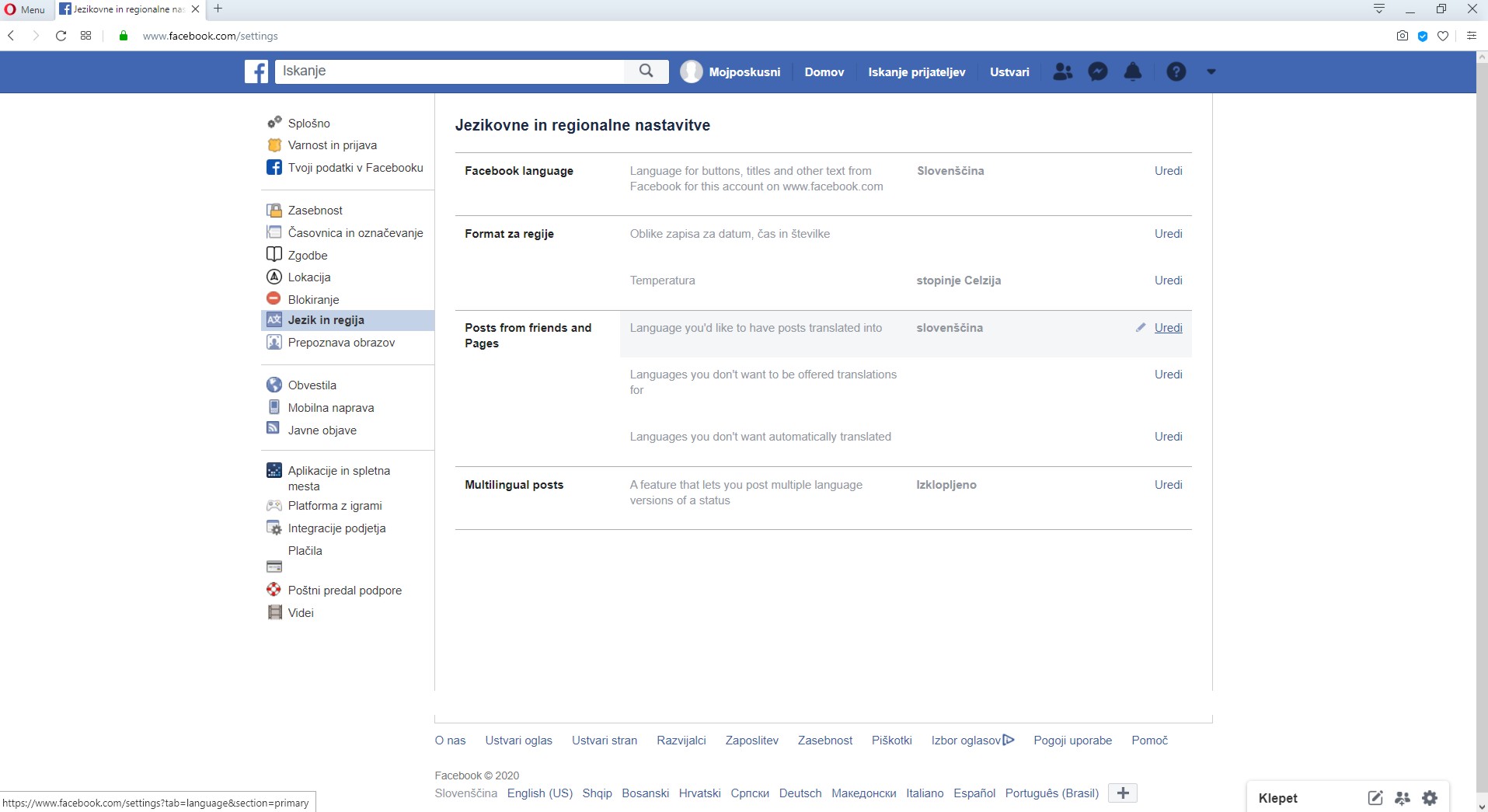Image resolution: width=1488 pixels, height=812 pixels.
Task: Open the Klepet chat settings gear
Action: click(1430, 798)
